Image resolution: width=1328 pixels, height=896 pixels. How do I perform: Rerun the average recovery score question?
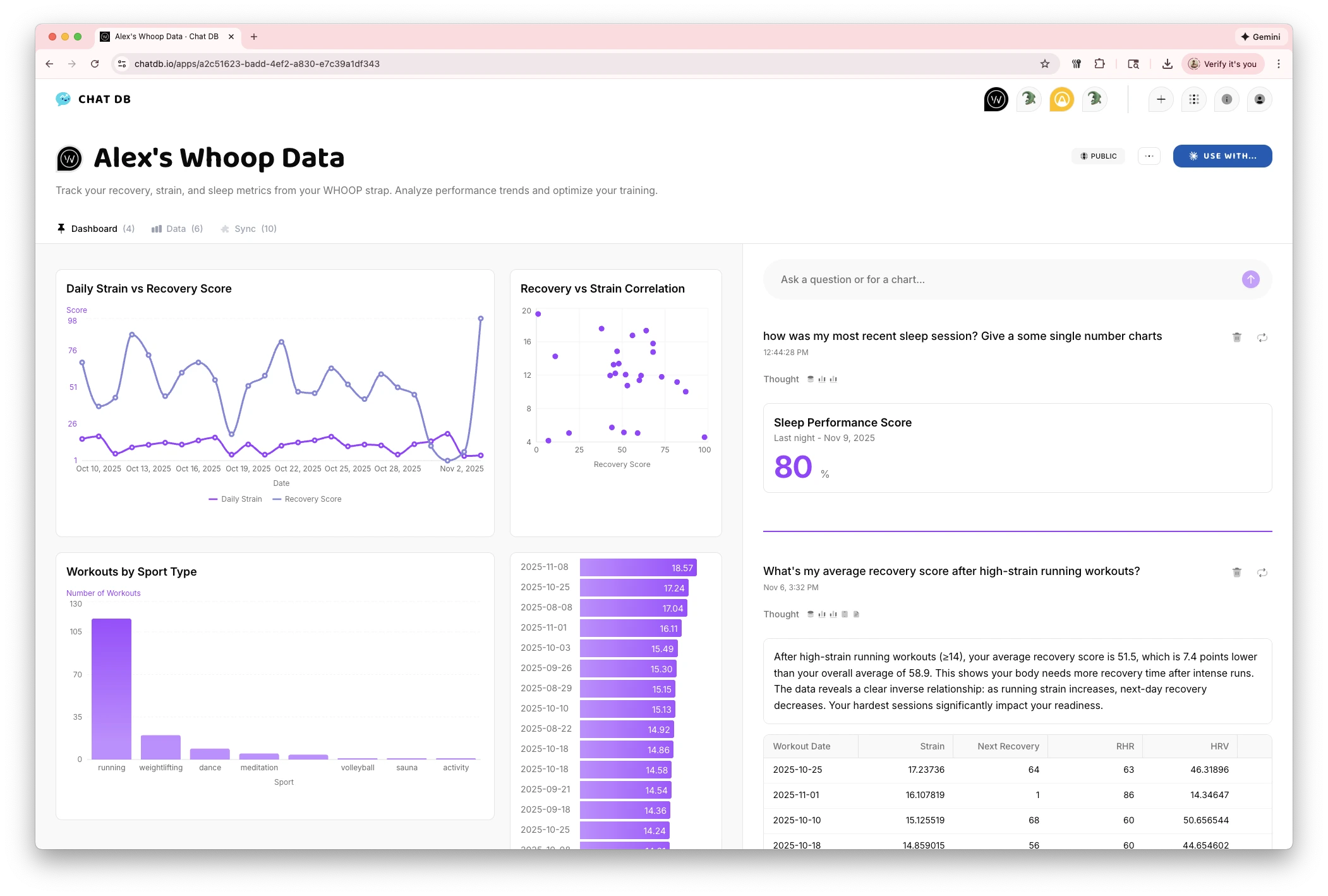click(x=1262, y=572)
